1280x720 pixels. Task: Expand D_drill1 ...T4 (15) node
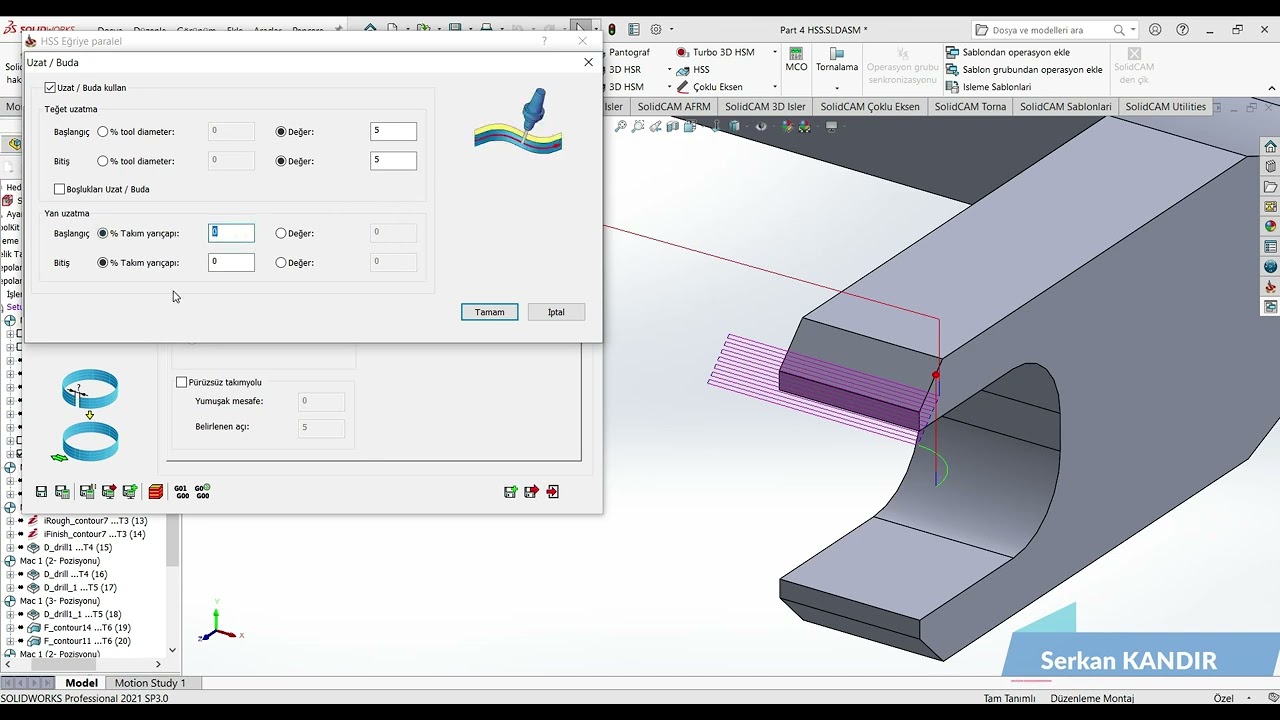pos(10,548)
